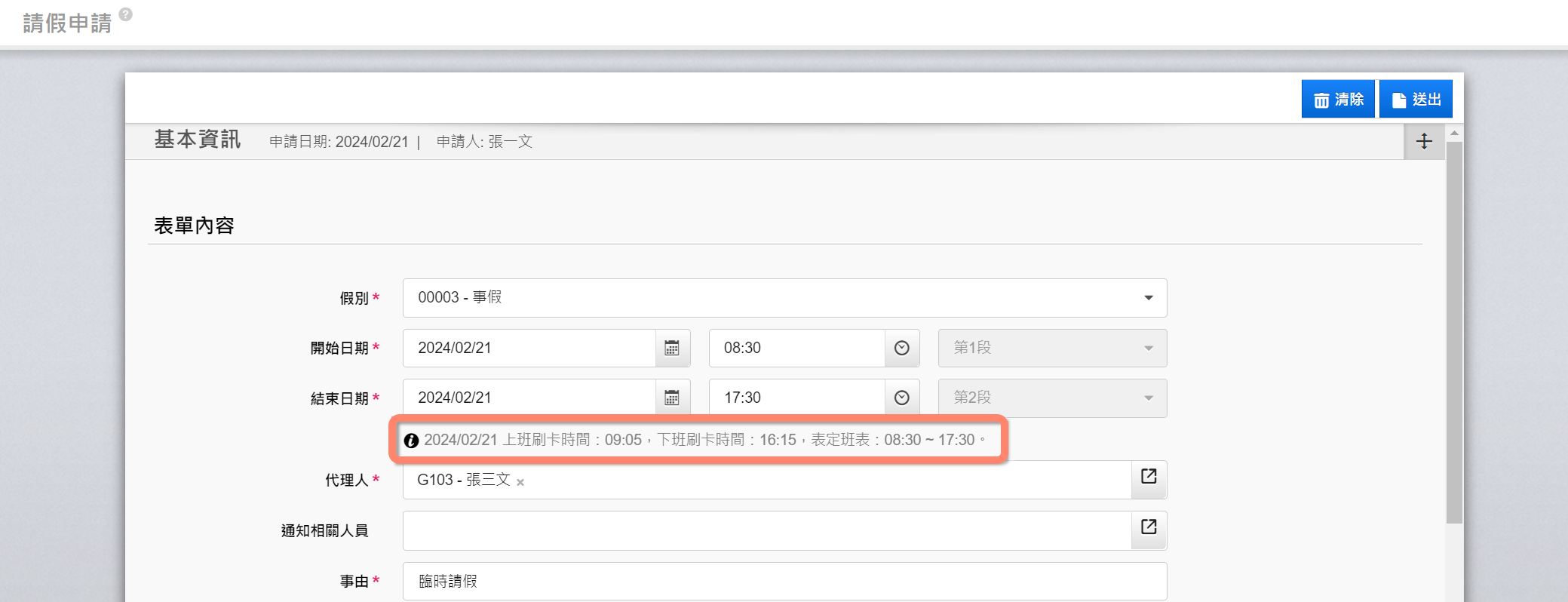Screen dimensions: 1568x602
Task: Click the 開始日期 date input field
Action: [528, 348]
